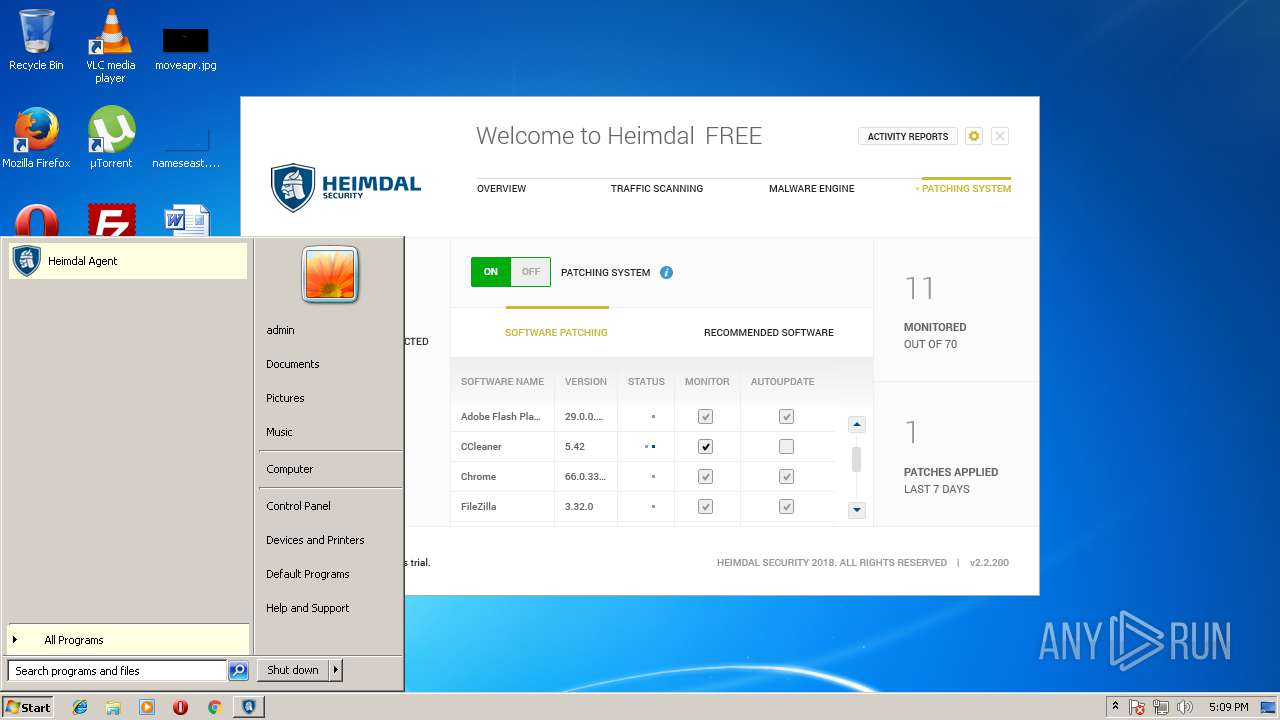
Task: Toggle Monitor checkbox for FileZilla
Action: [705, 506]
